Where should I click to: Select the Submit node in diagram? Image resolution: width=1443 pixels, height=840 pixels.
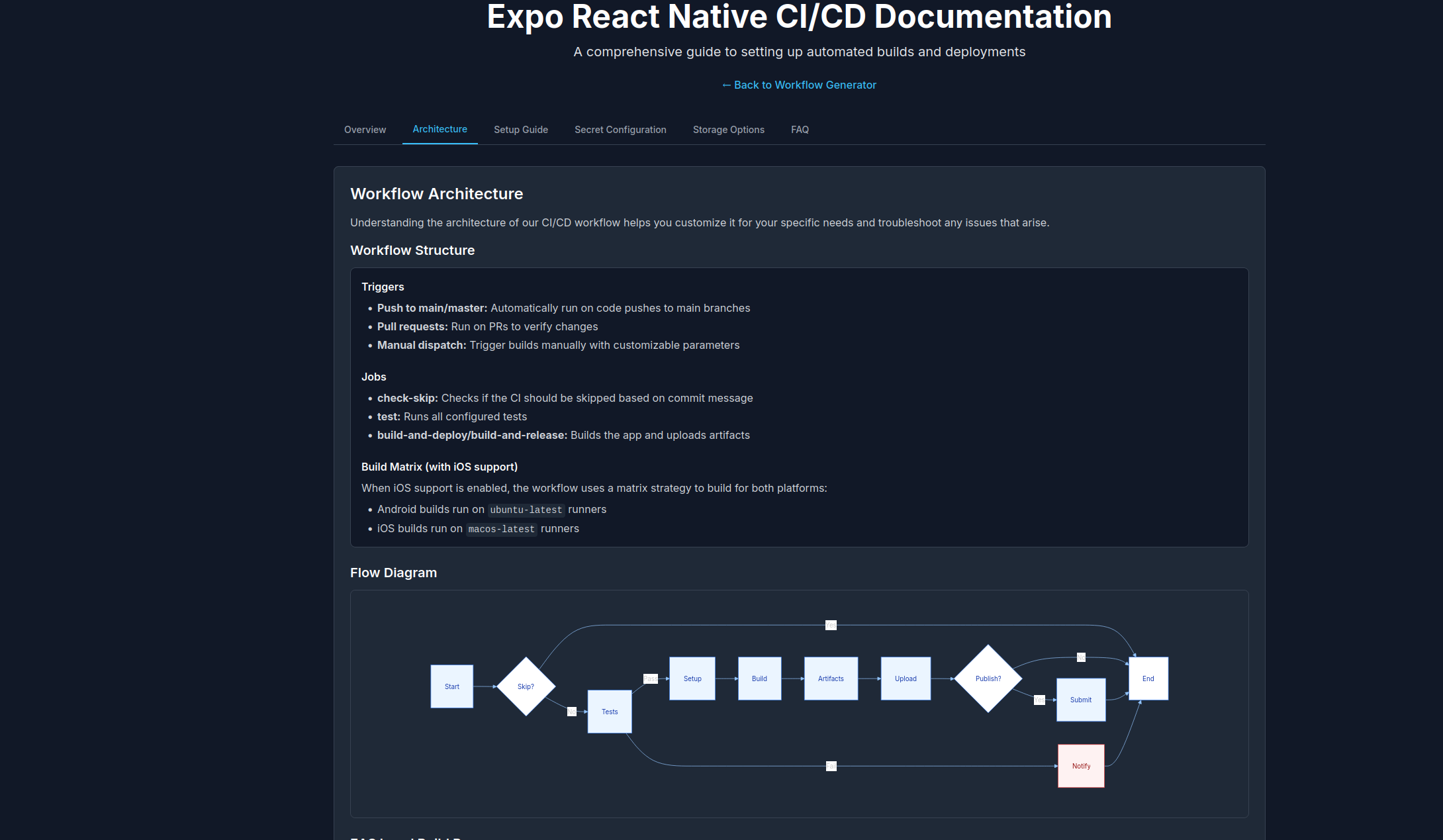pos(1081,700)
